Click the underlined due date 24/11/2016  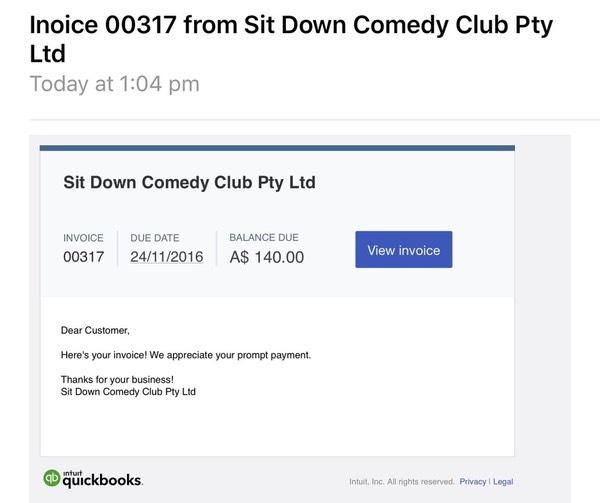pyautogui.click(x=167, y=257)
